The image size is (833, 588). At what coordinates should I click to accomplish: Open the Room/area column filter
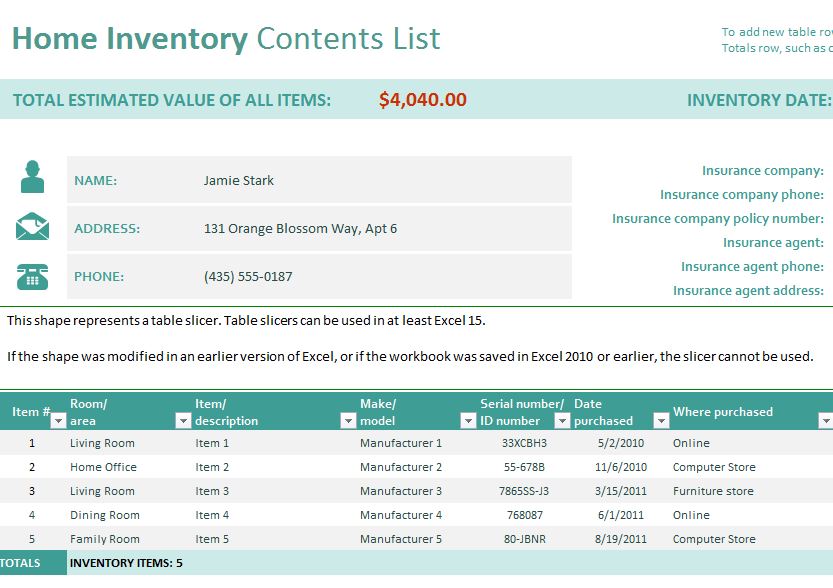(x=182, y=421)
